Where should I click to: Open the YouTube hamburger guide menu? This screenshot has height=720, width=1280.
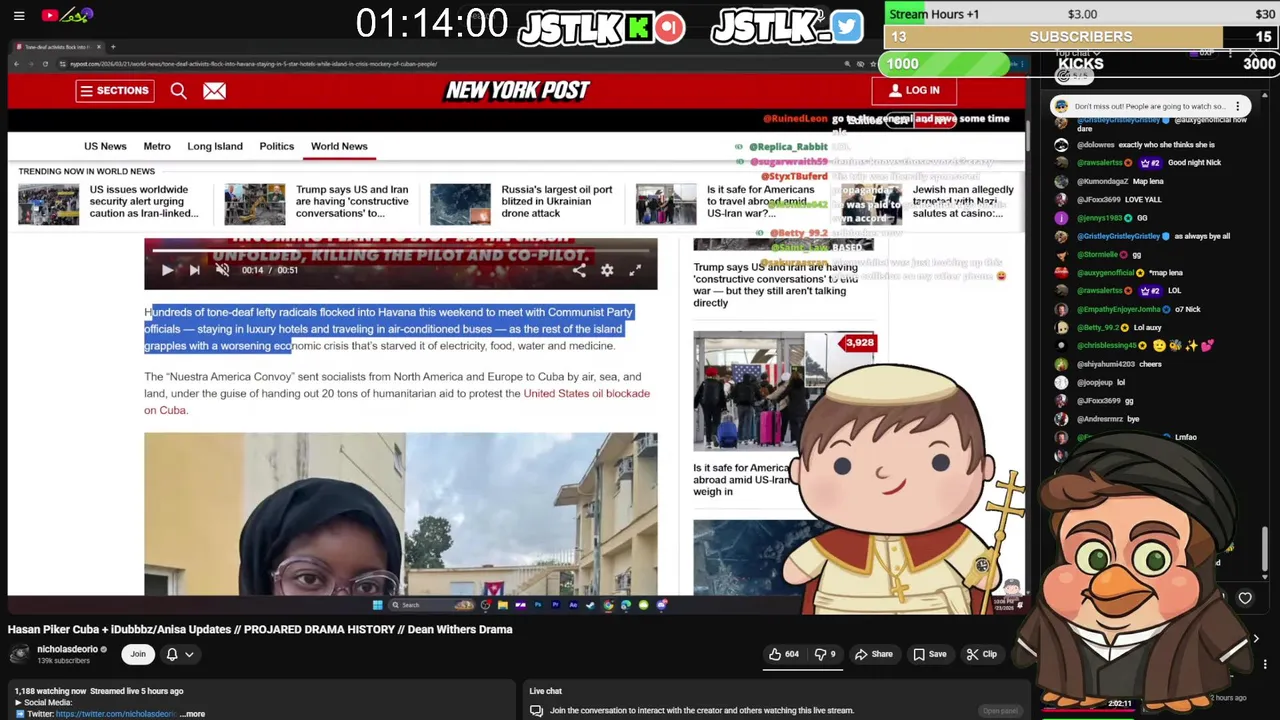pos(19,15)
